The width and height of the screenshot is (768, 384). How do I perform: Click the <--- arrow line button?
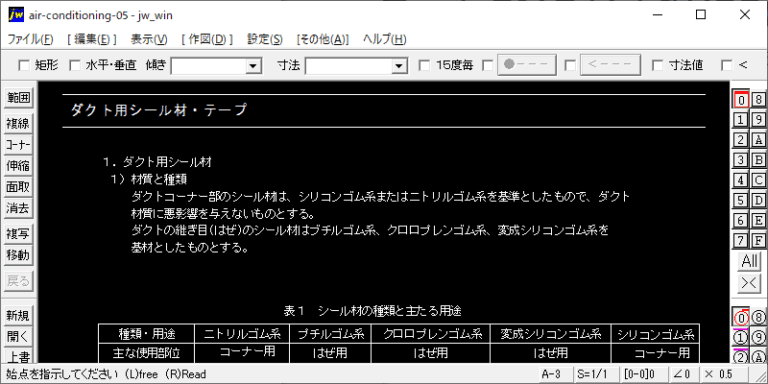tap(610, 65)
